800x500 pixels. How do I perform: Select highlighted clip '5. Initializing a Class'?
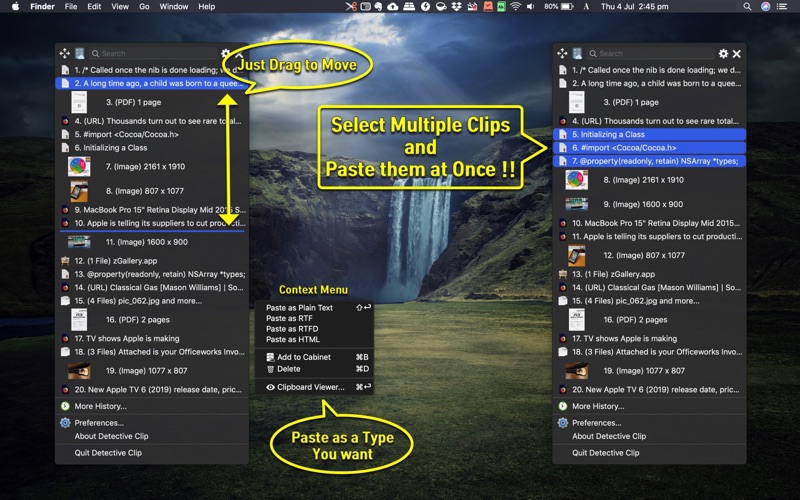649,135
